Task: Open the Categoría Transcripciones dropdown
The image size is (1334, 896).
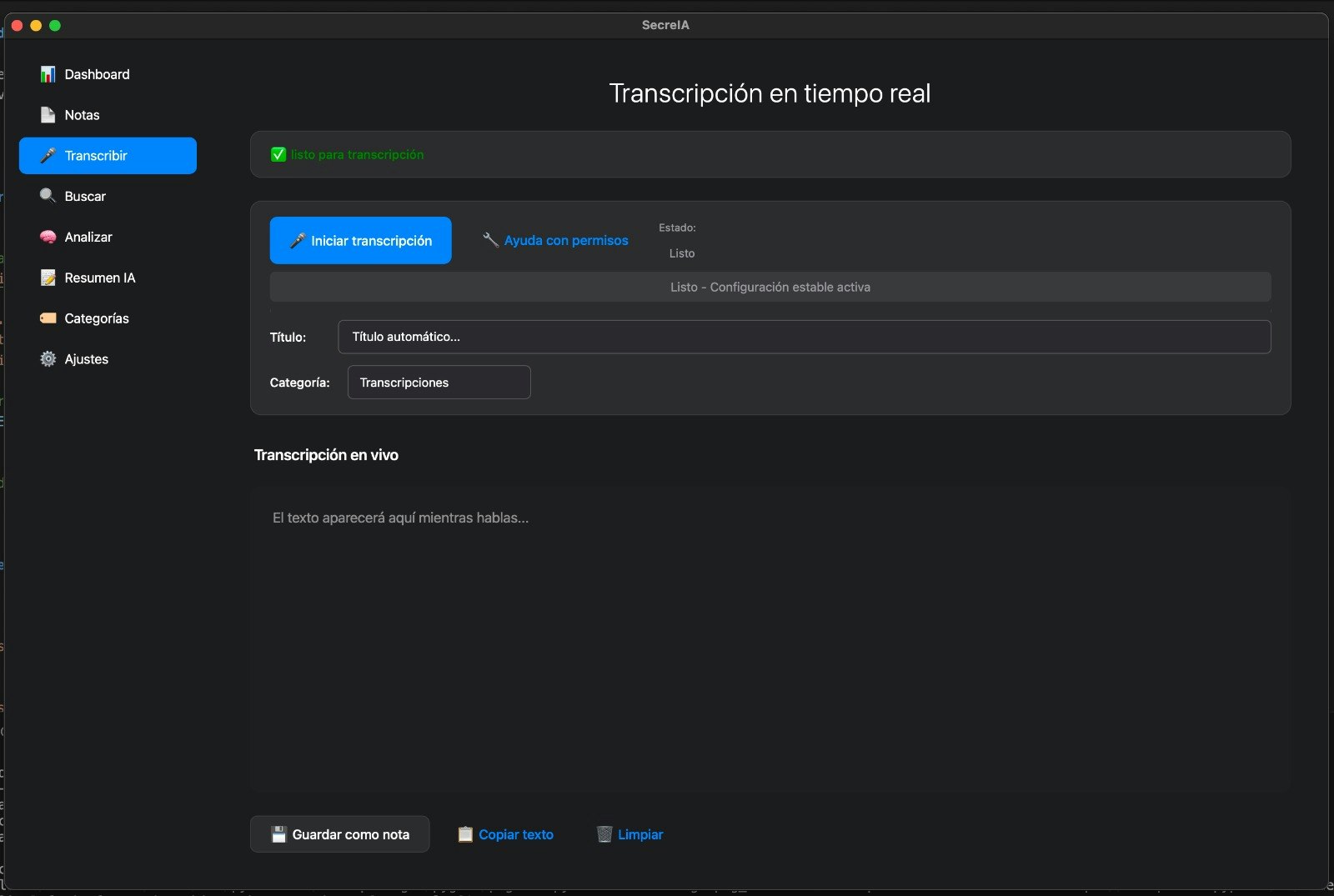Action: click(x=439, y=383)
